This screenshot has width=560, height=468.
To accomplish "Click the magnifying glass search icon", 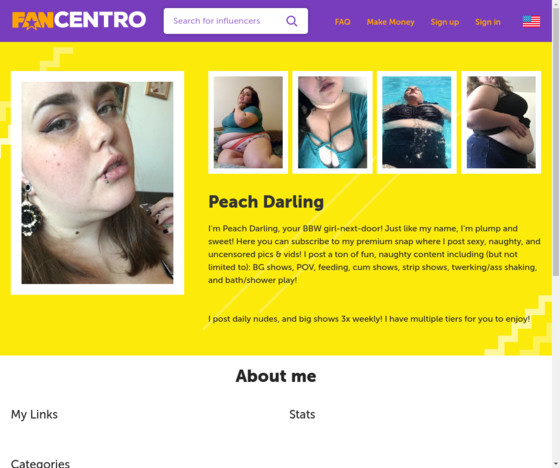I will click(x=292, y=21).
